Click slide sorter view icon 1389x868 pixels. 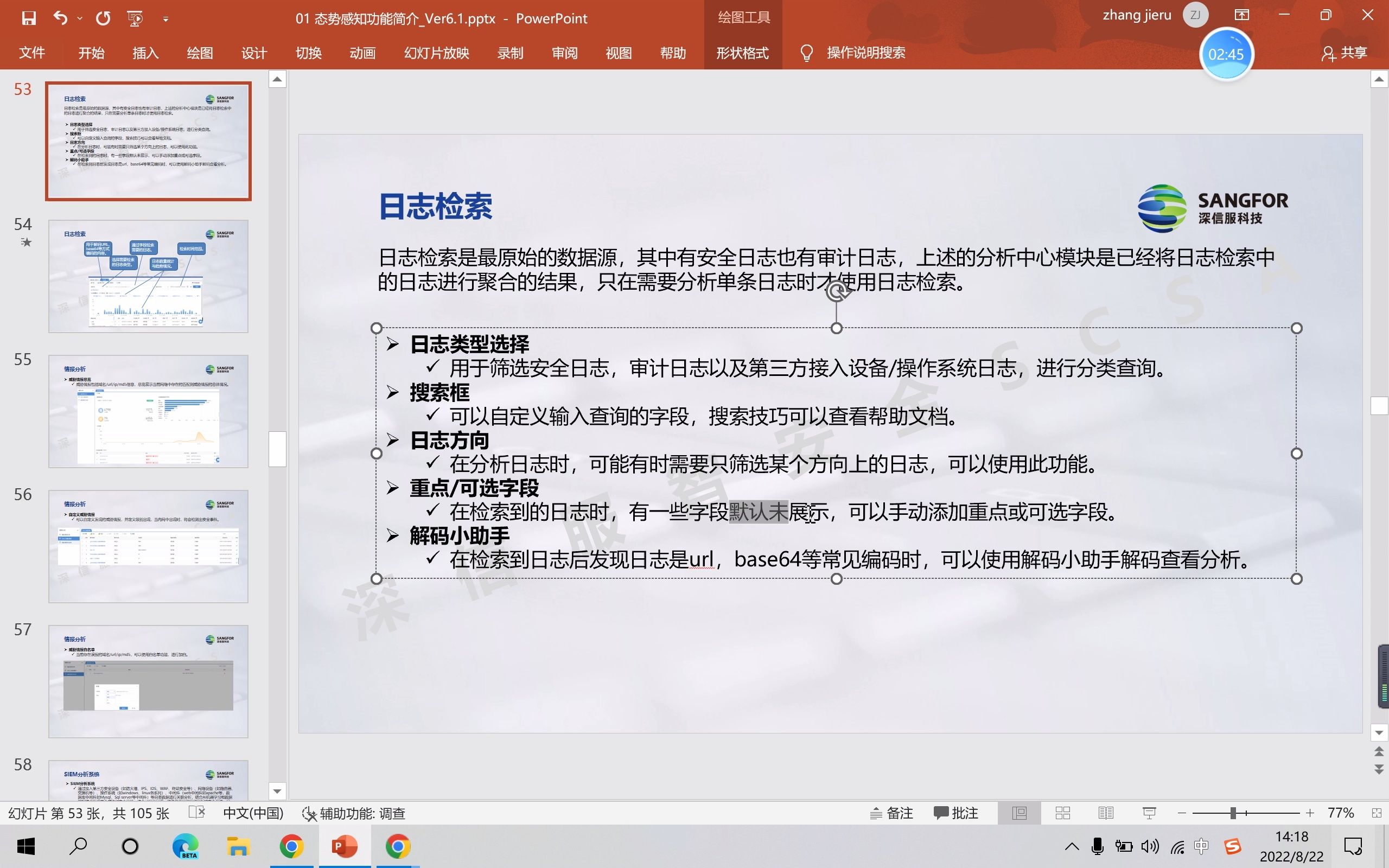[1063, 813]
